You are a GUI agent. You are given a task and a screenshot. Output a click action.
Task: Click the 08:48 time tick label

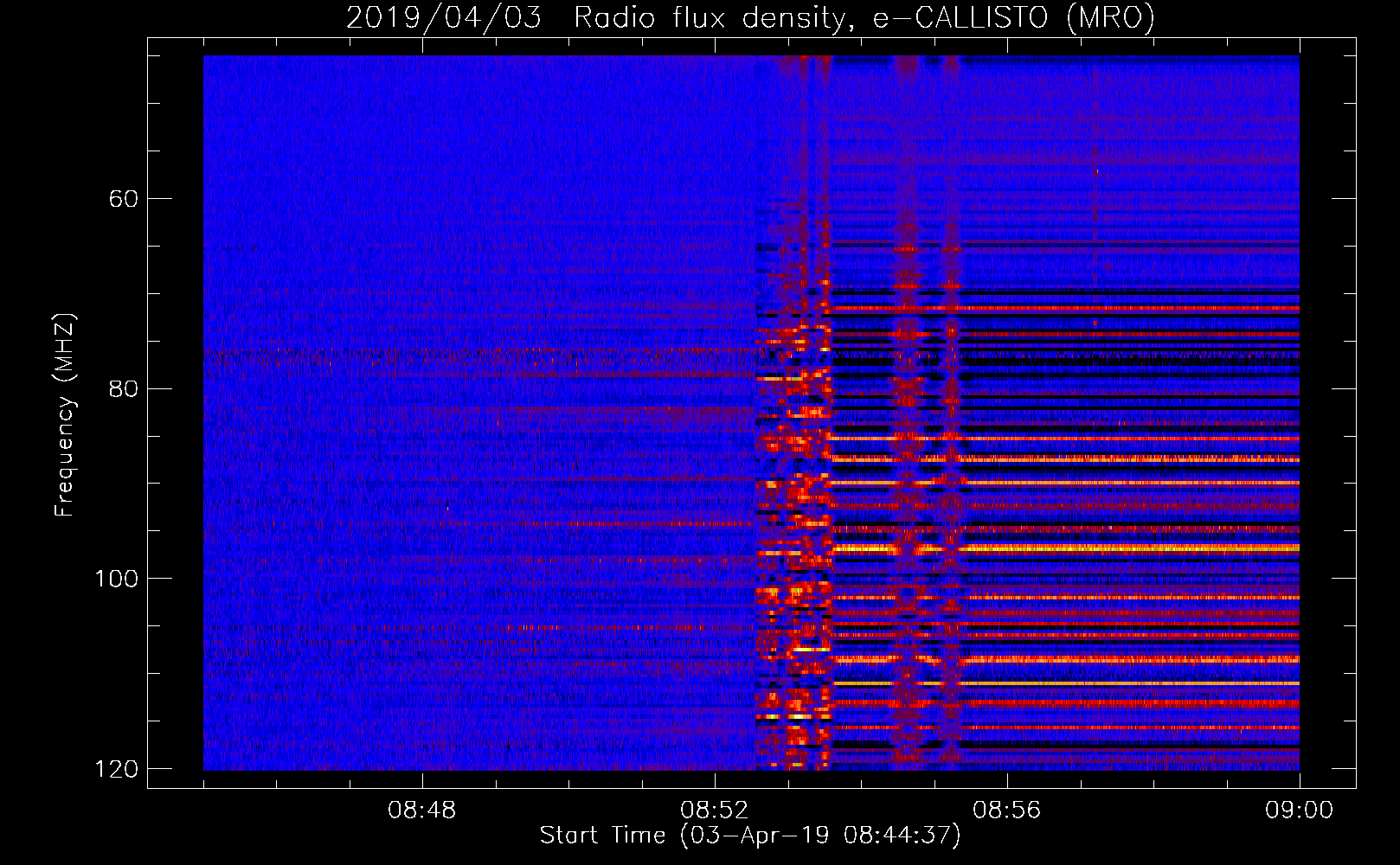pyautogui.click(x=422, y=811)
